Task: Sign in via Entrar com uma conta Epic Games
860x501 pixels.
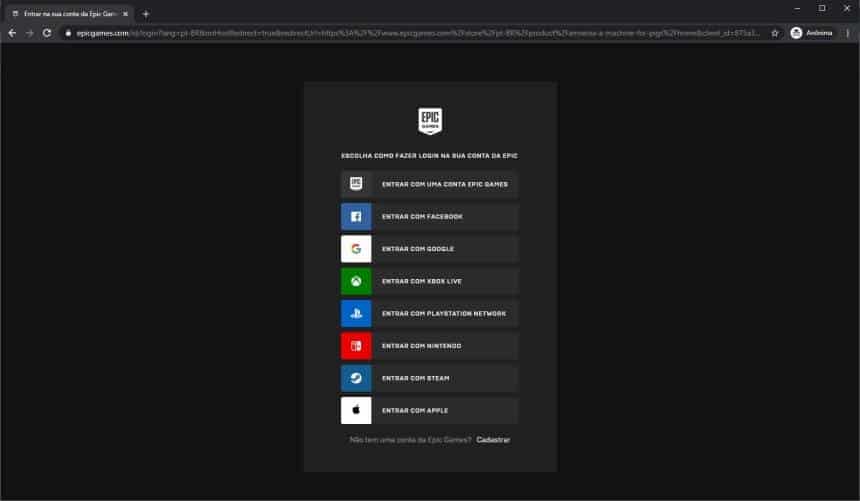Action: tap(429, 184)
